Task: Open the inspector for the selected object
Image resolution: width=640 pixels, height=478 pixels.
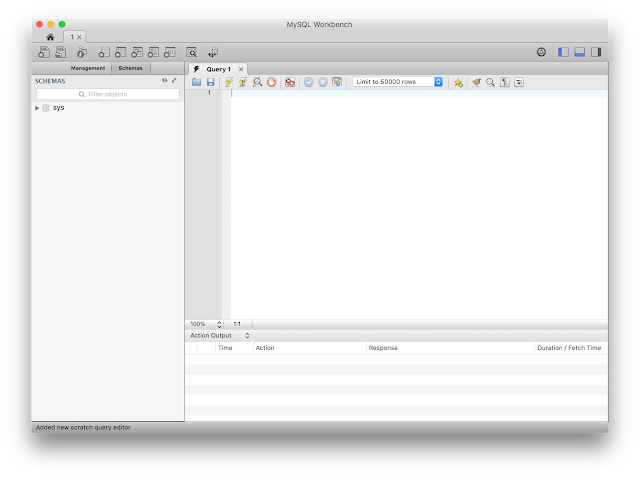Action: click(82, 52)
